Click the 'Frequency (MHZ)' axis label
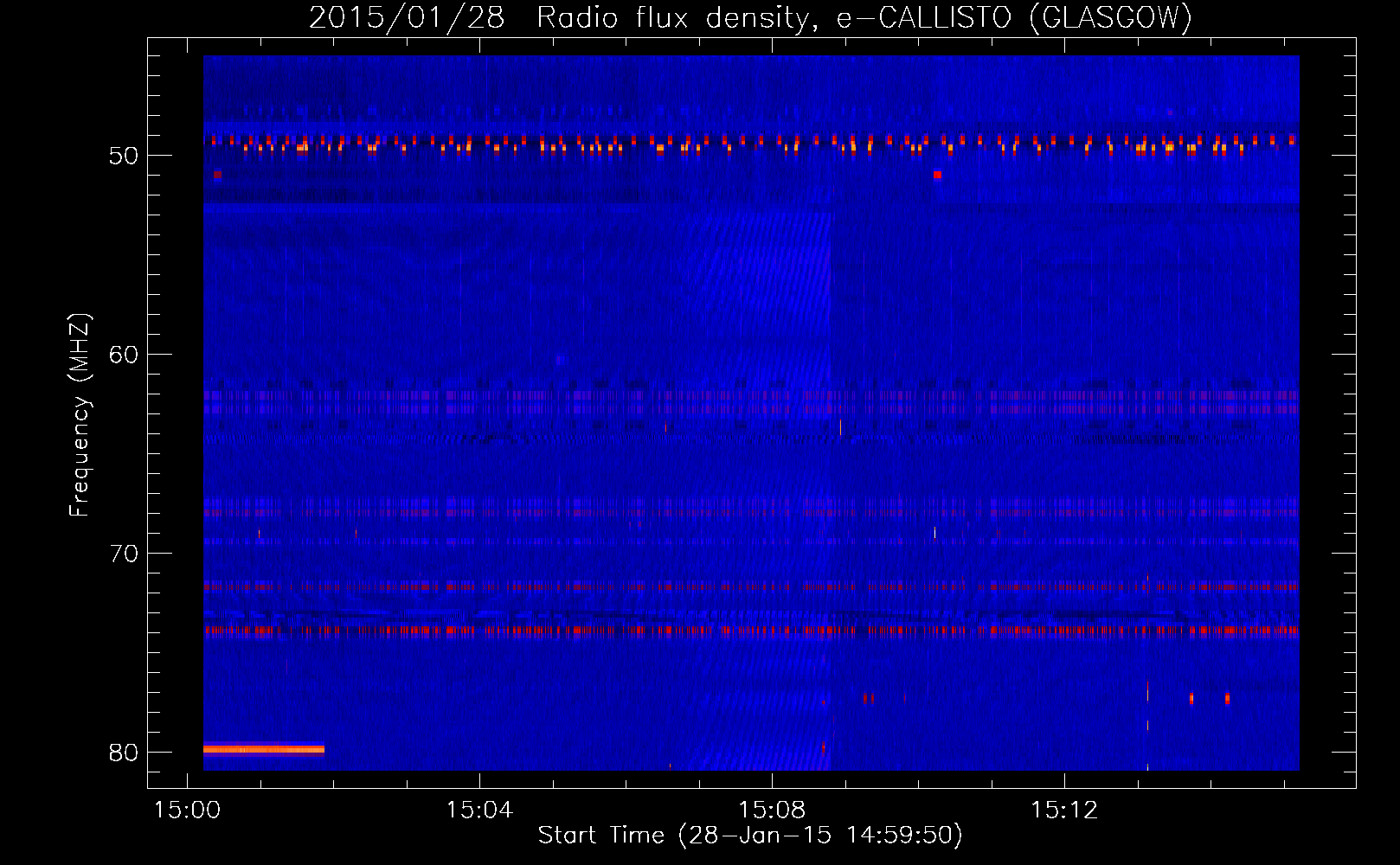The height and width of the screenshot is (865, 1400). pyautogui.click(x=79, y=414)
